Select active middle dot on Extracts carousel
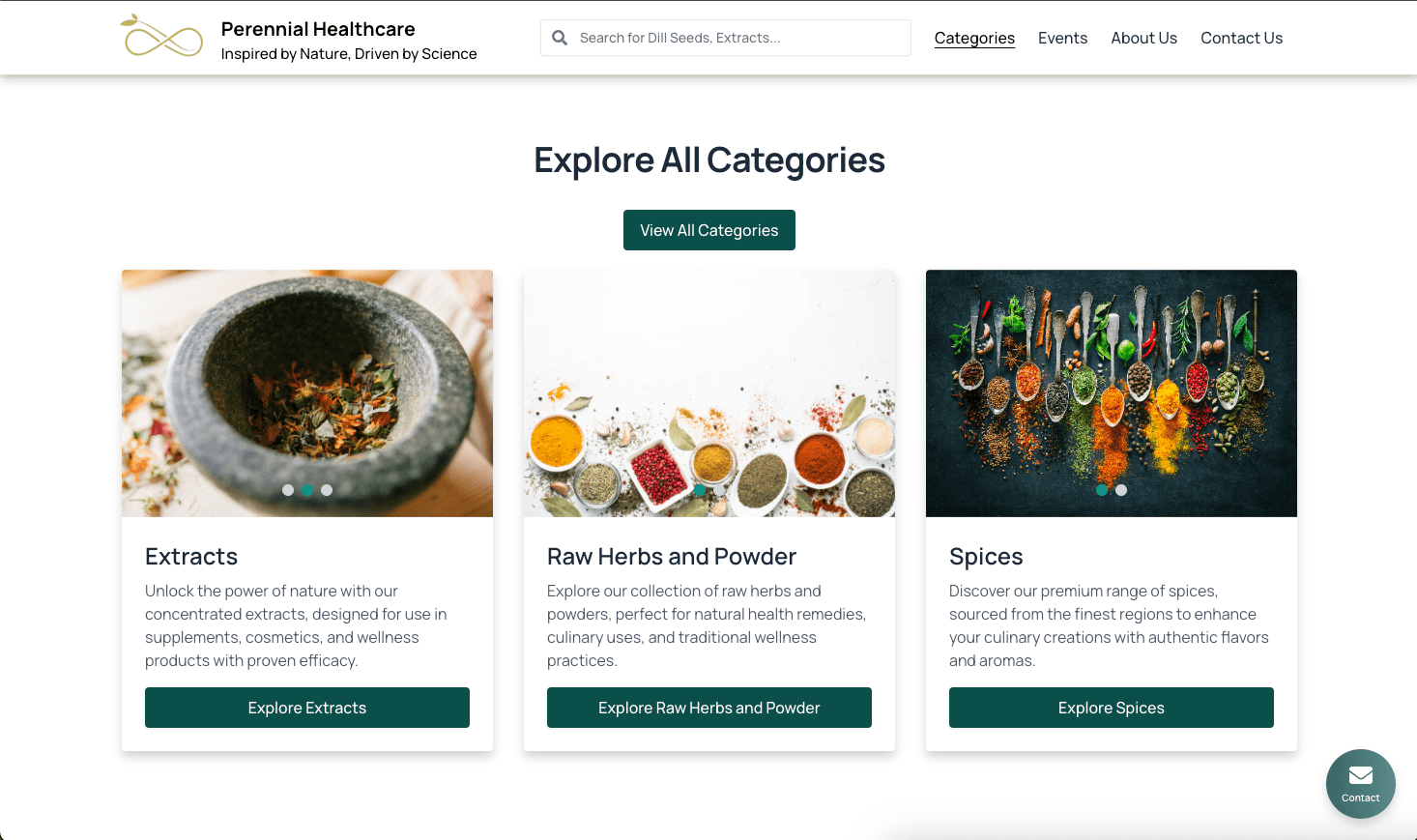 [x=307, y=490]
